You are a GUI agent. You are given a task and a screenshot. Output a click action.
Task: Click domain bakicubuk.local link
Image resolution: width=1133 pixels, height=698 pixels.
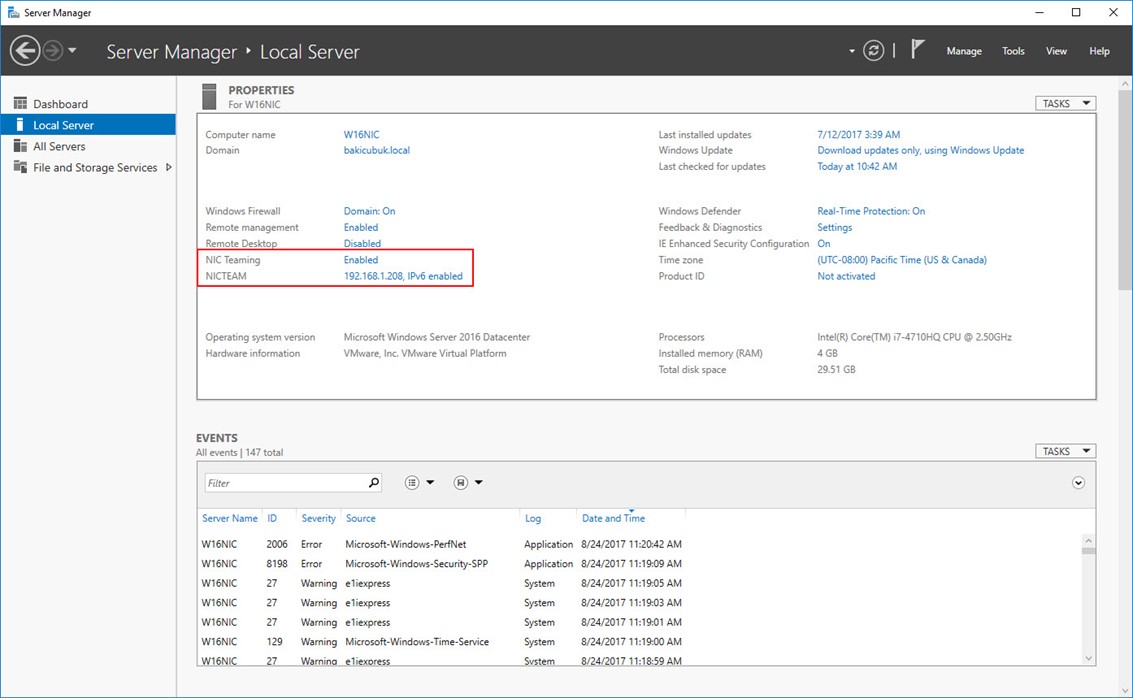pos(376,150)
